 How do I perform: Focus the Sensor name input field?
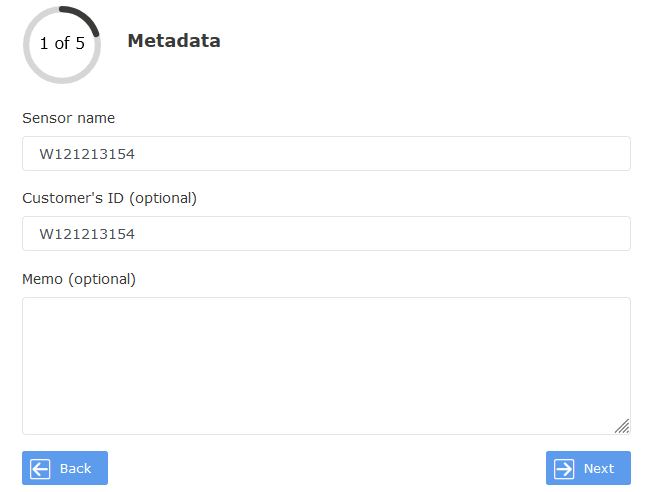click(x=326, y=154)
